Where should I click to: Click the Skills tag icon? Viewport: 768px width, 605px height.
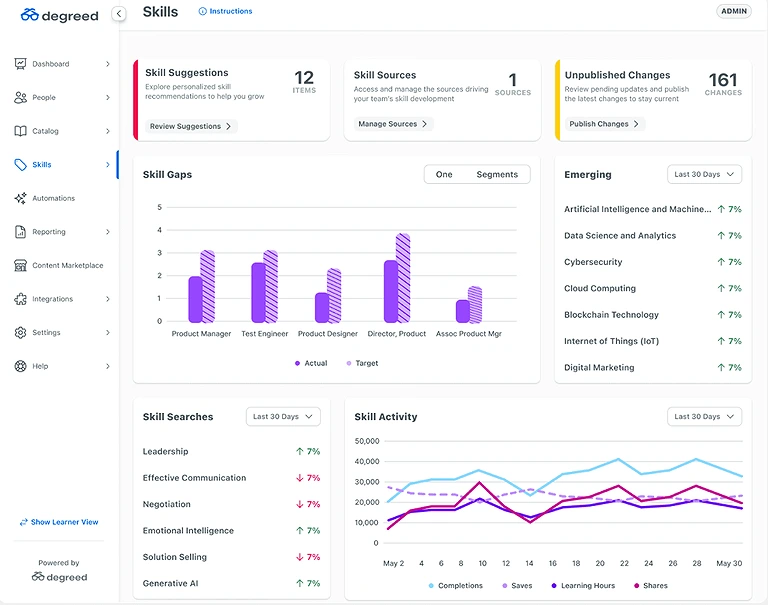pos(20,165)
